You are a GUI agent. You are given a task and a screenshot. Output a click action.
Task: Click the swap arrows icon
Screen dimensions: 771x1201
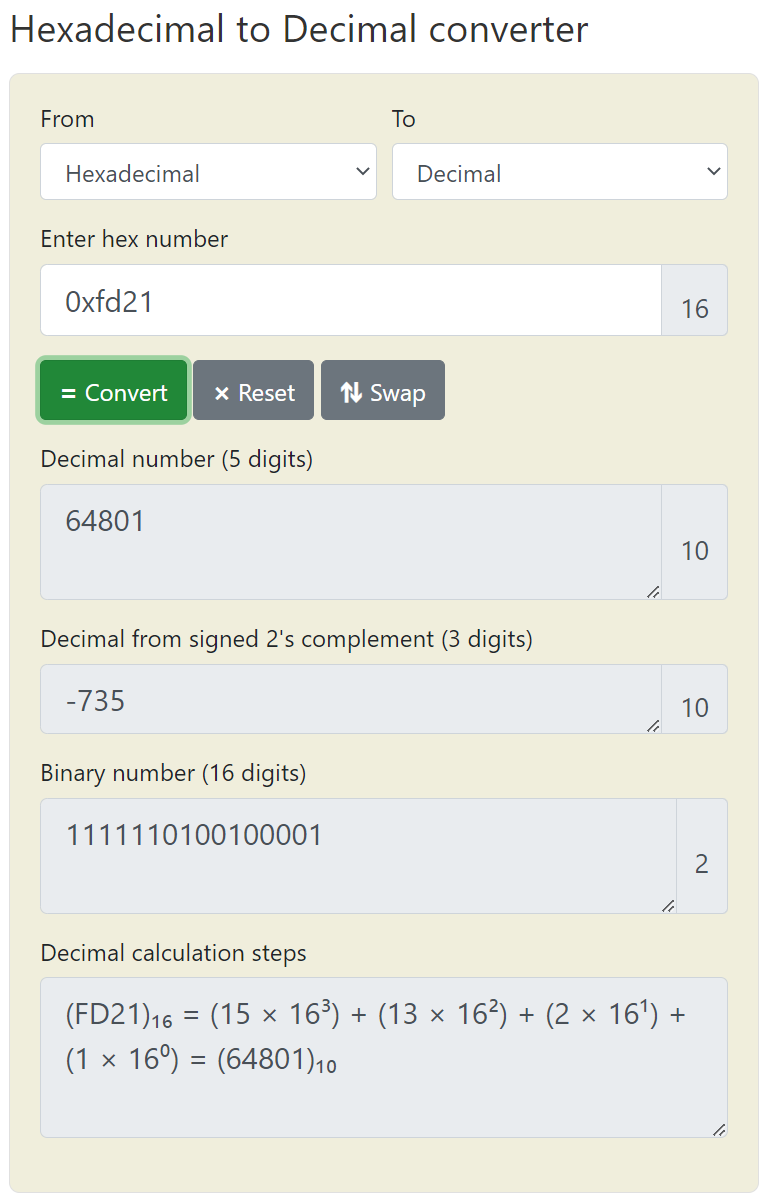pos(351,392)
